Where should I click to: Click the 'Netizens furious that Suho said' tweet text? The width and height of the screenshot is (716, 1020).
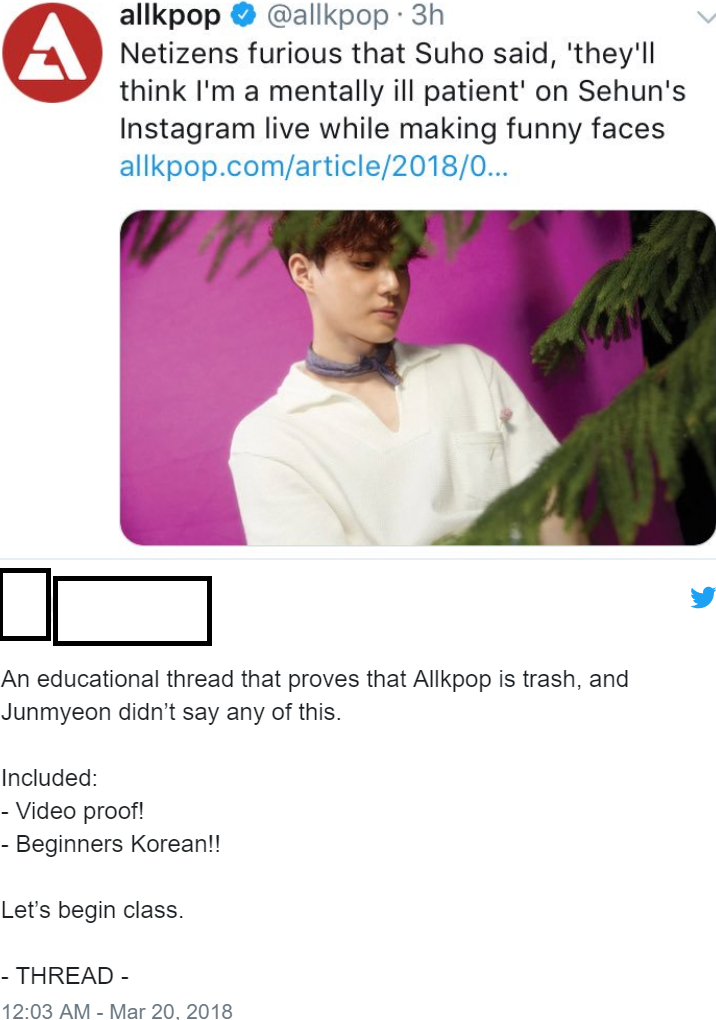(402, 91)
